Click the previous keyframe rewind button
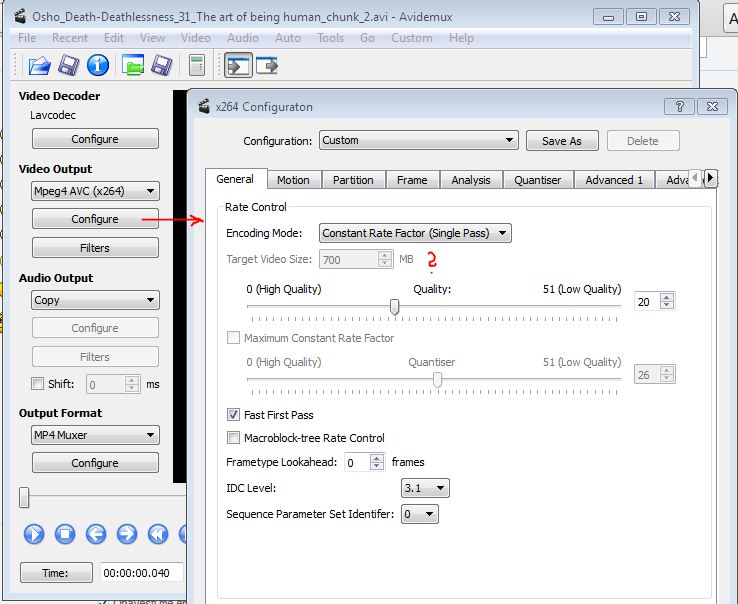 point(158,534)
